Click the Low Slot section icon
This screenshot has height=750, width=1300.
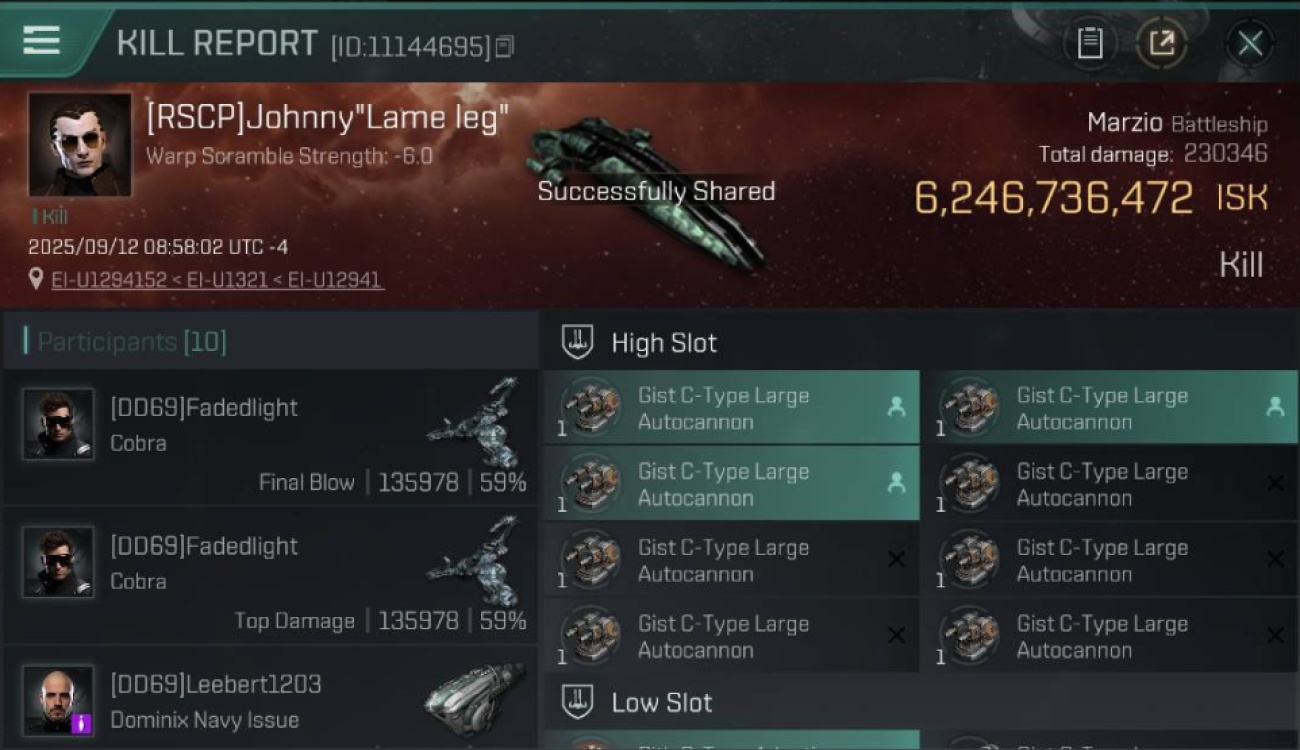[x=577, y=701]
